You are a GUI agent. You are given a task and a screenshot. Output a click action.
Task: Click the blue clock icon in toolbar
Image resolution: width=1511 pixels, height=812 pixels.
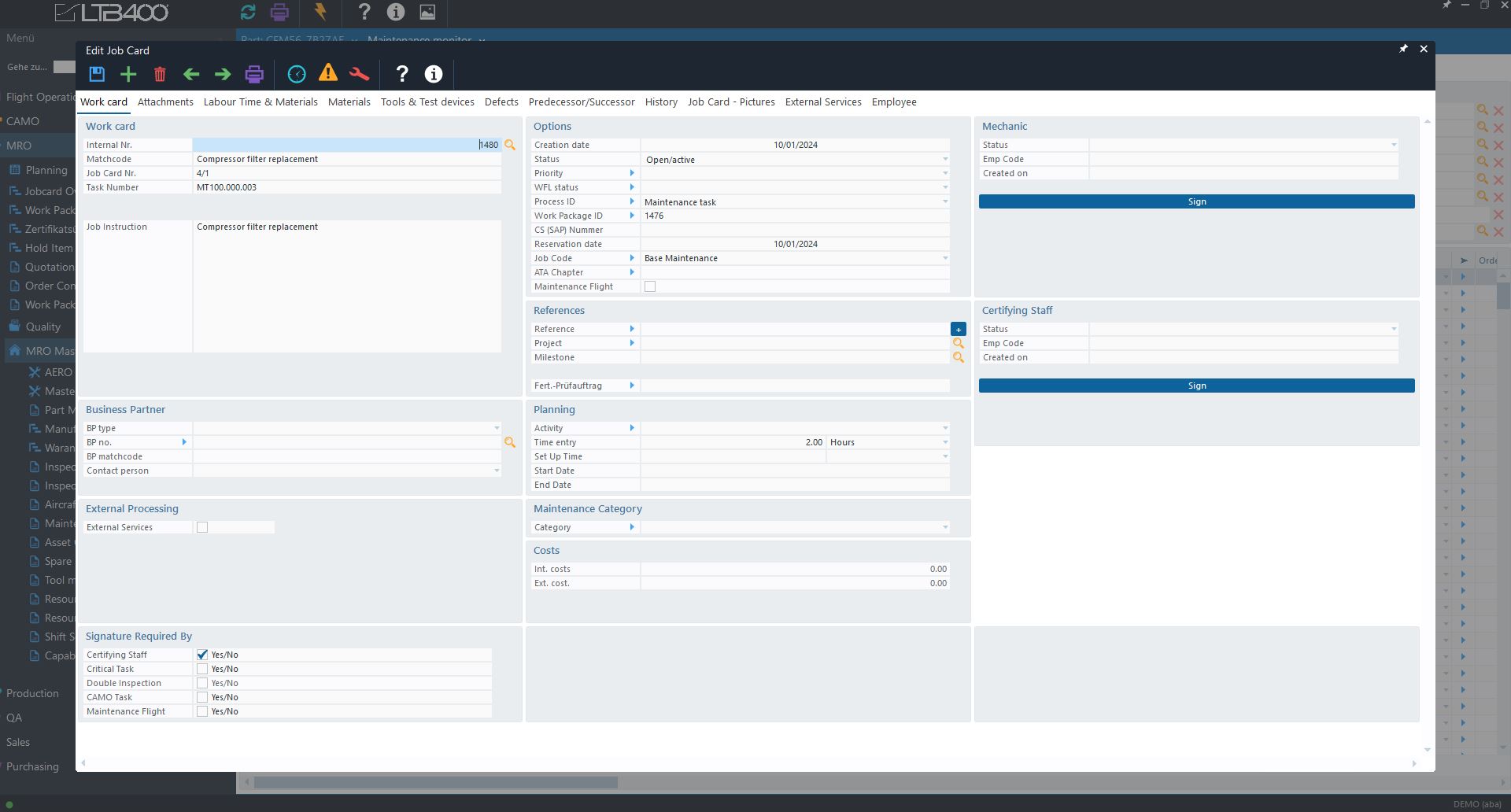click(x=297, y=74)
